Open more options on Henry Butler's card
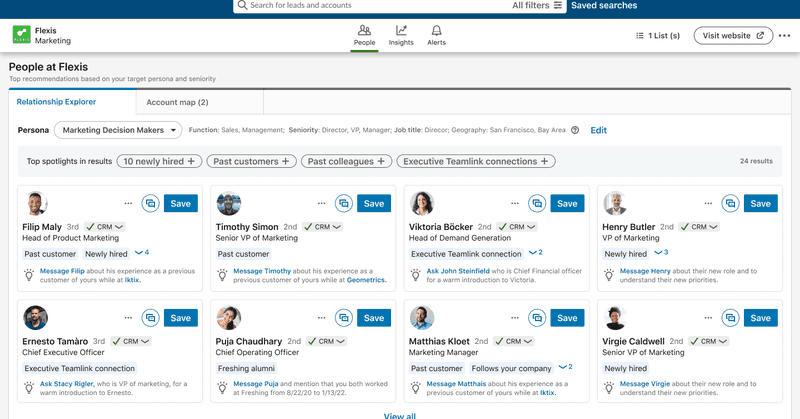The width and height of the screenshot is (800, 419). (x=708, y=204)
